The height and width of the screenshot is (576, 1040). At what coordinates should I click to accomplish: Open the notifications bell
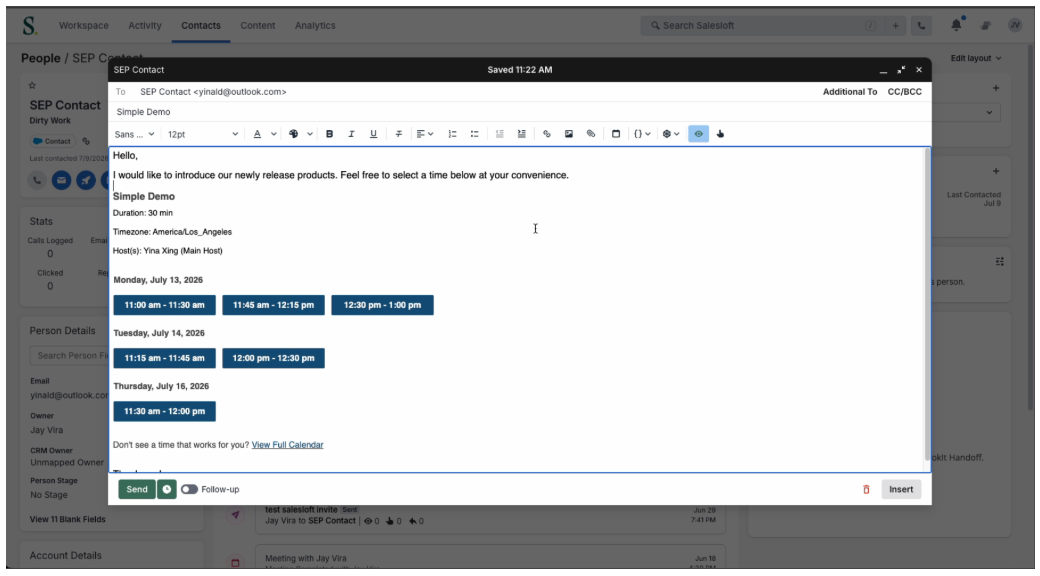[956, 25]
